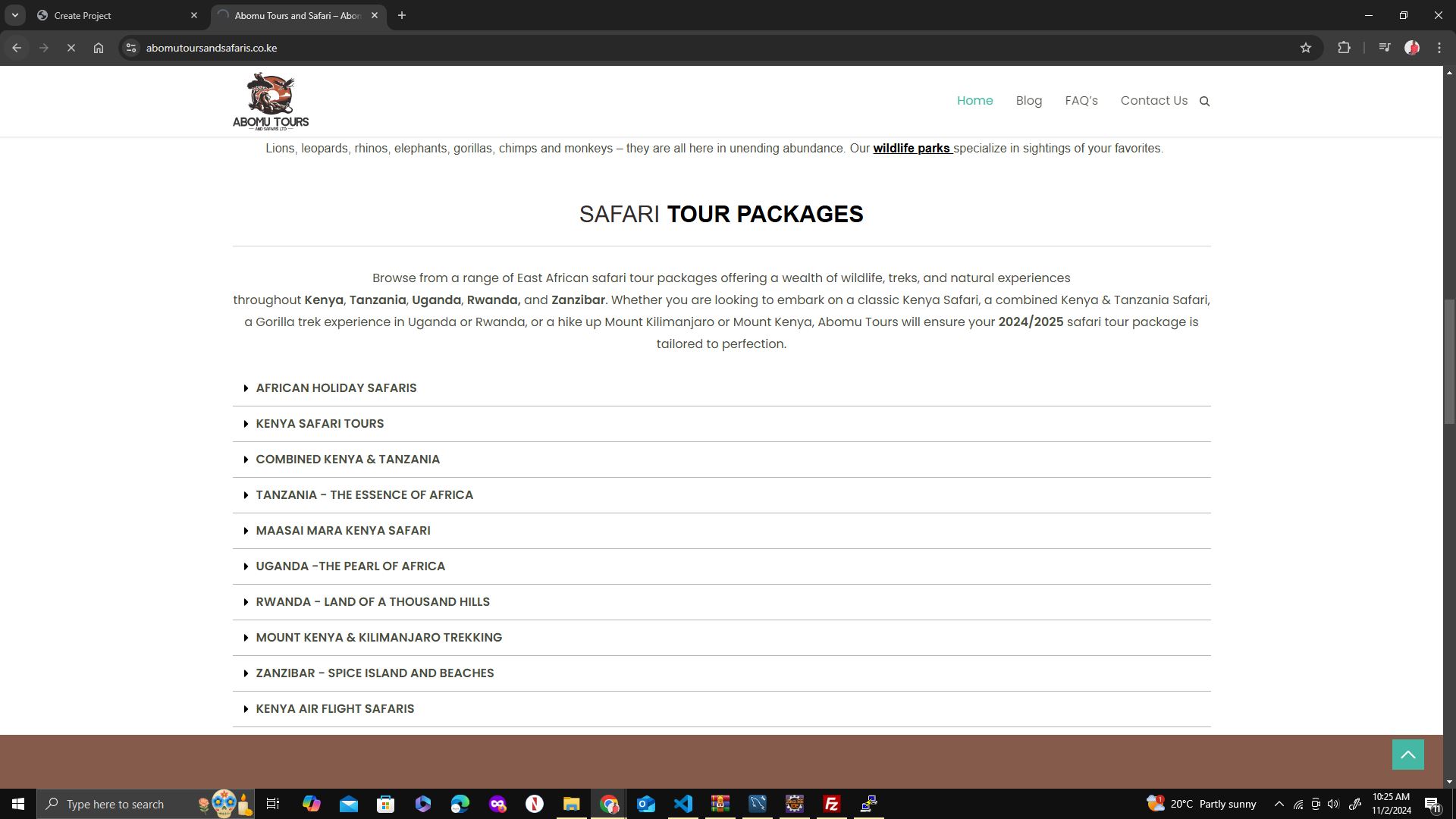1456x819 pixels.
Task: Click the search magnifier icon in navbar
Action: [x=1205, y=101]
